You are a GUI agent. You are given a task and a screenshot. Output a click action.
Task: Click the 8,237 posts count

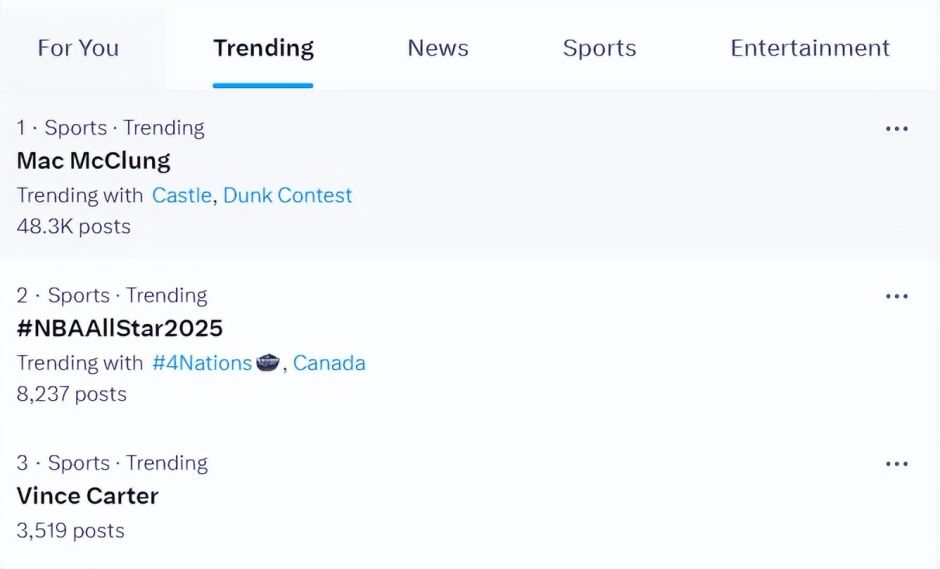pos(71,394)
